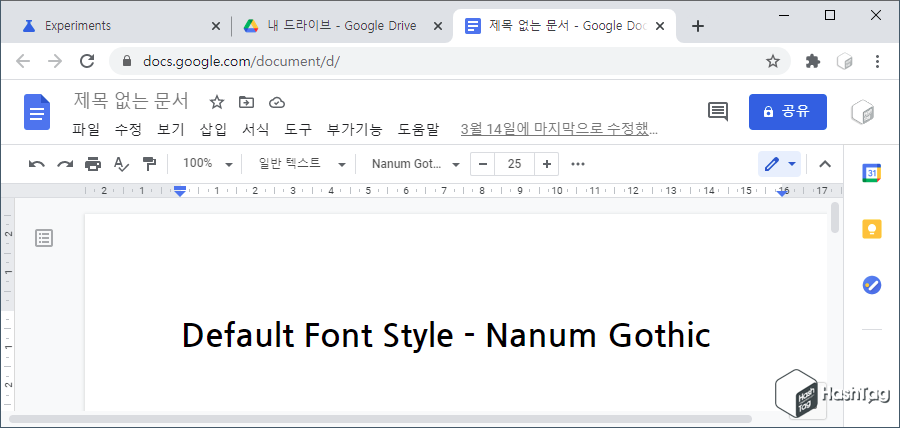
Task: Collapse the menus with up chevron
Action: pyautogui.click(x=825, y=164)
